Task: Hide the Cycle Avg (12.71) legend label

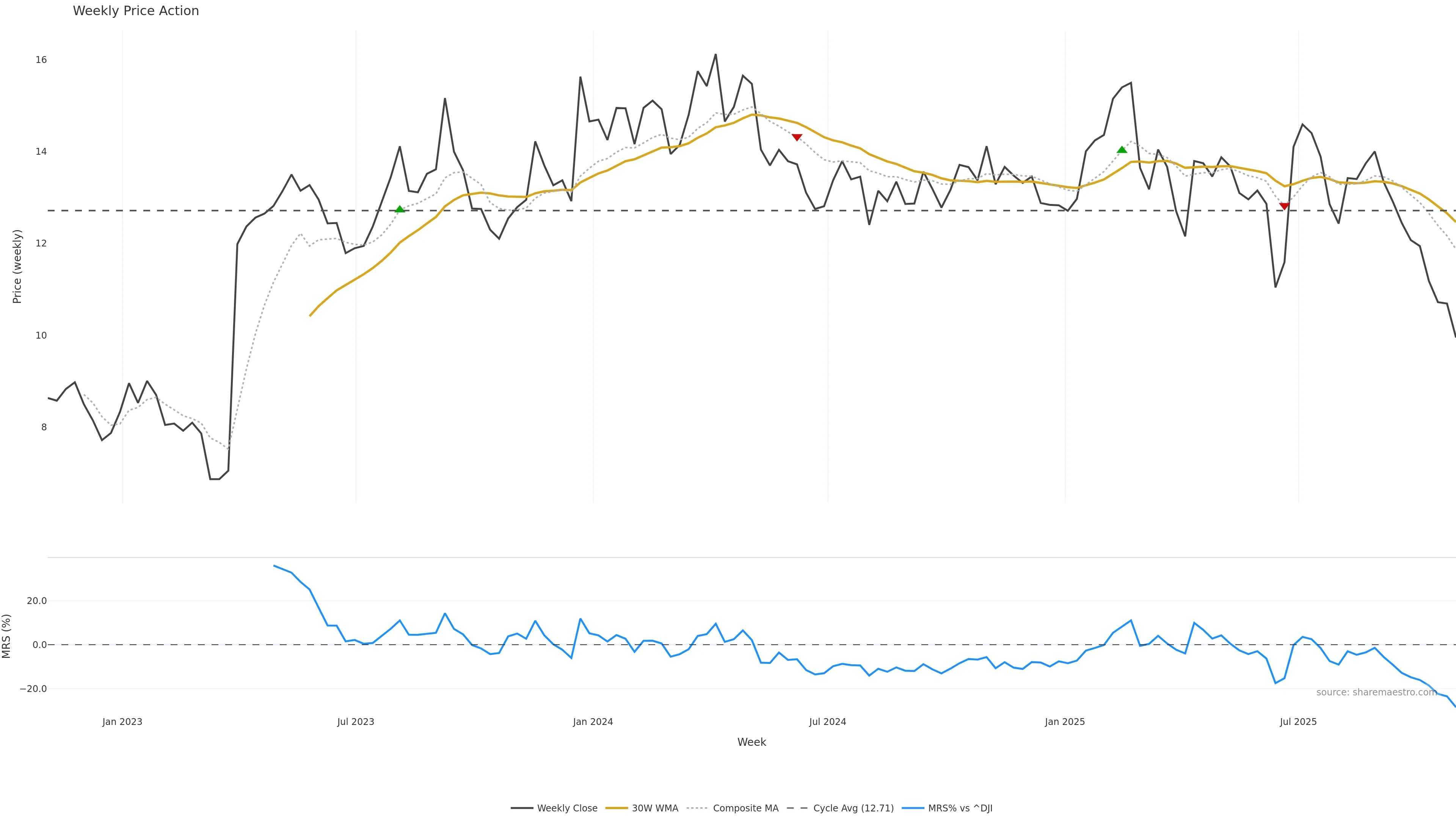Action: tap(854, 808)
